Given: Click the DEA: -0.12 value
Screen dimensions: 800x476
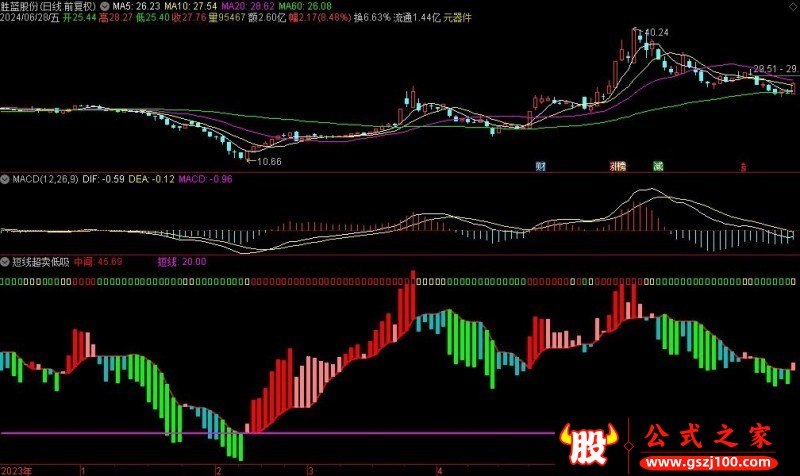Looking at the screenshot, I should click(151, 179).
